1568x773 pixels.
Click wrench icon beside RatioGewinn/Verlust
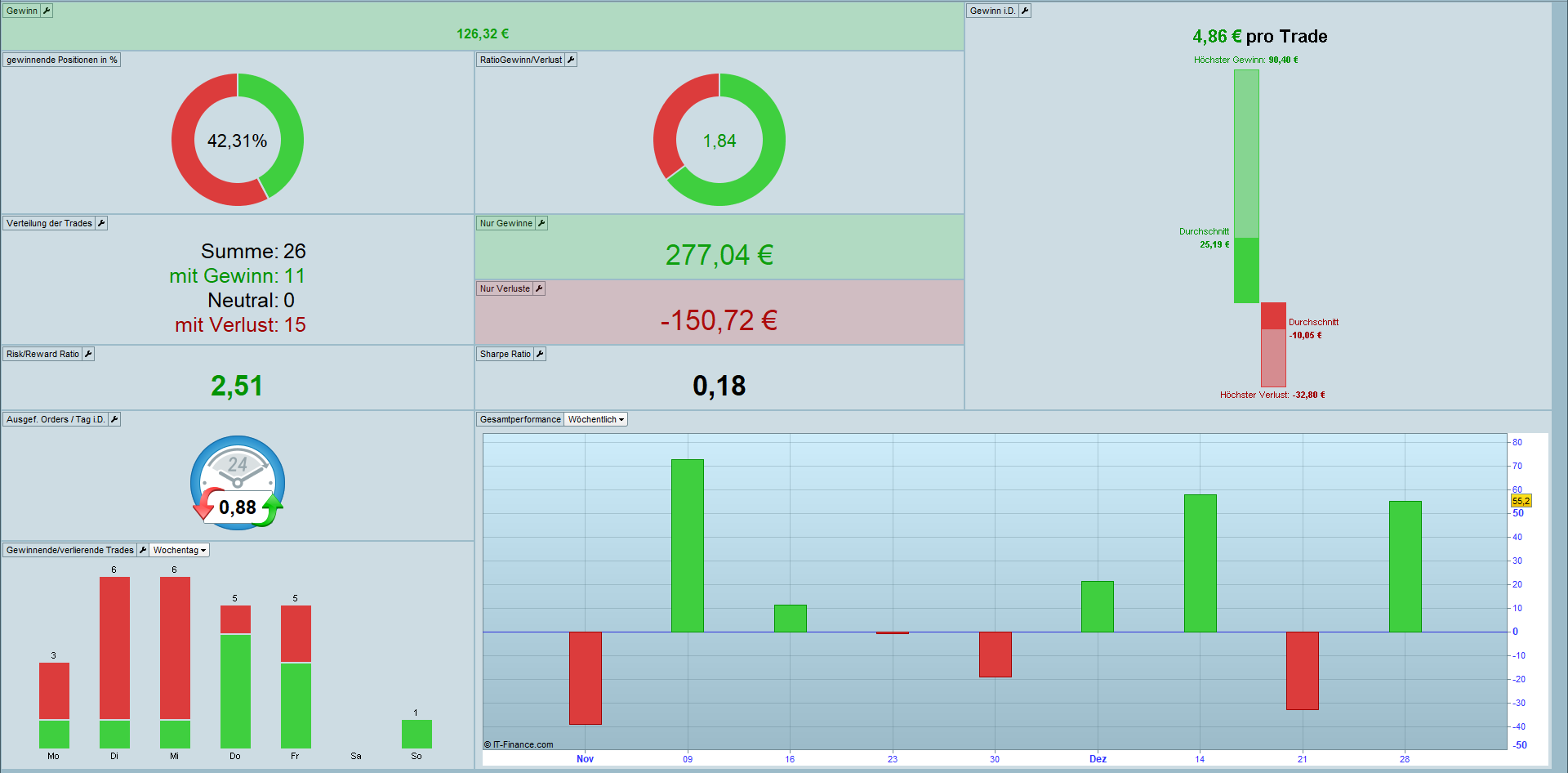(x=571, y=60)
